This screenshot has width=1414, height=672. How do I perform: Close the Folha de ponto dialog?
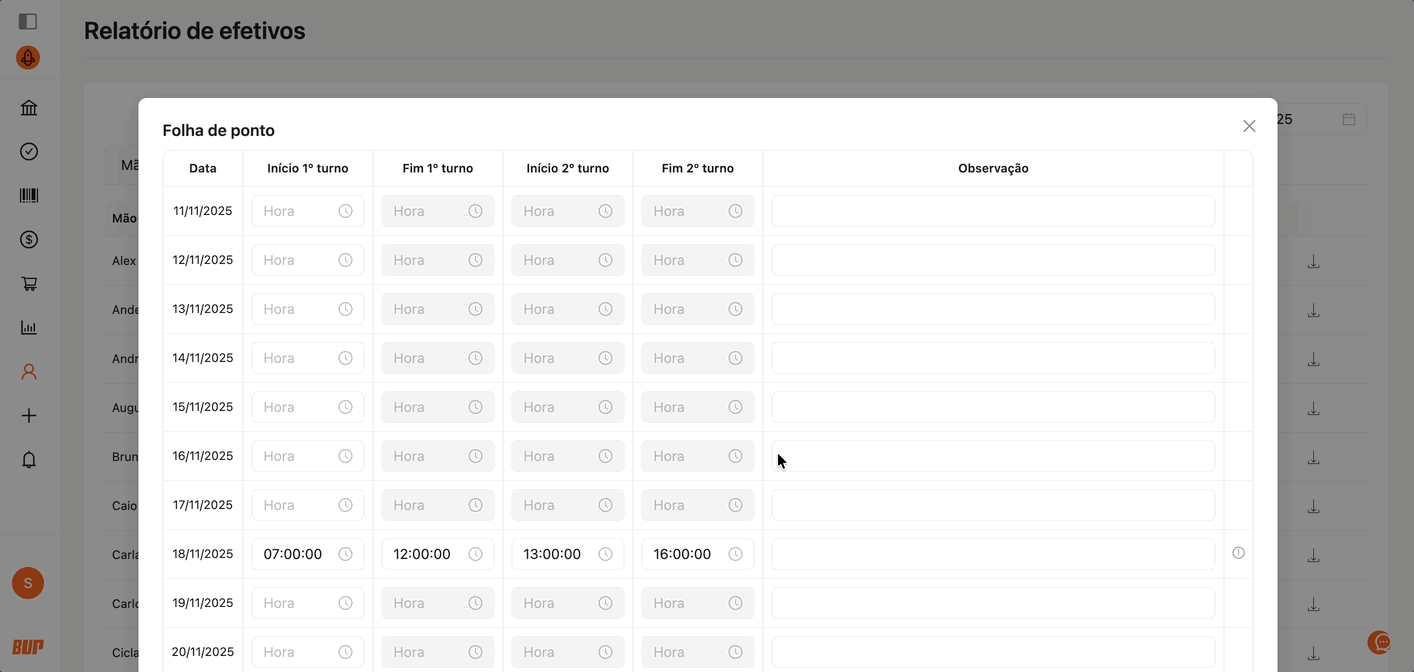pyautogui.click(x=1249, y=126)
